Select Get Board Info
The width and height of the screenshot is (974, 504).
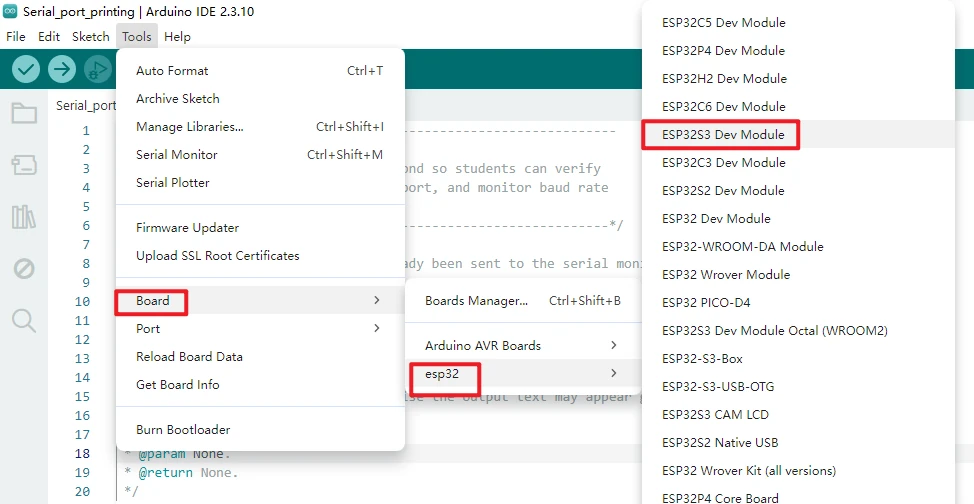(x=260, y=385)
